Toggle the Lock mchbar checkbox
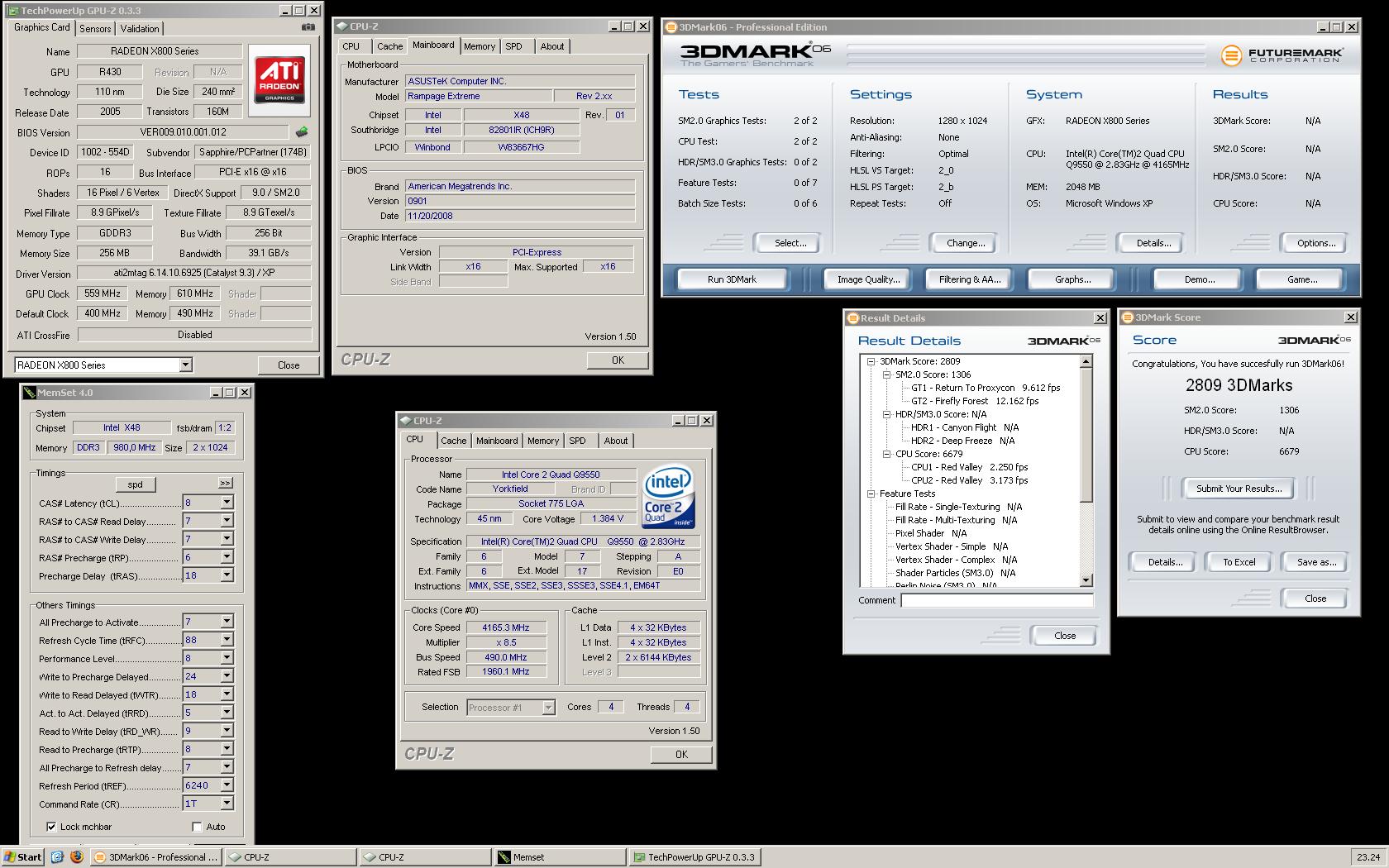This screenshot has height=868, width=1389. click(x=51, y=827)
